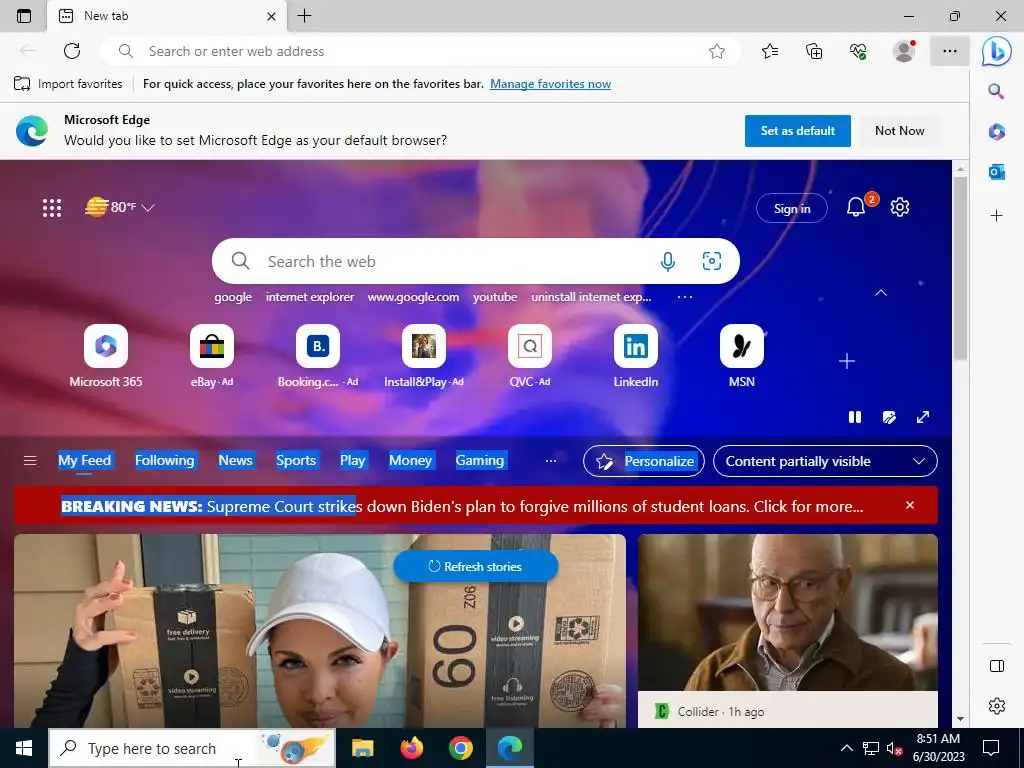1024x768 pixels.
Task: Close the breaking news banner
Action: (910, 505)
